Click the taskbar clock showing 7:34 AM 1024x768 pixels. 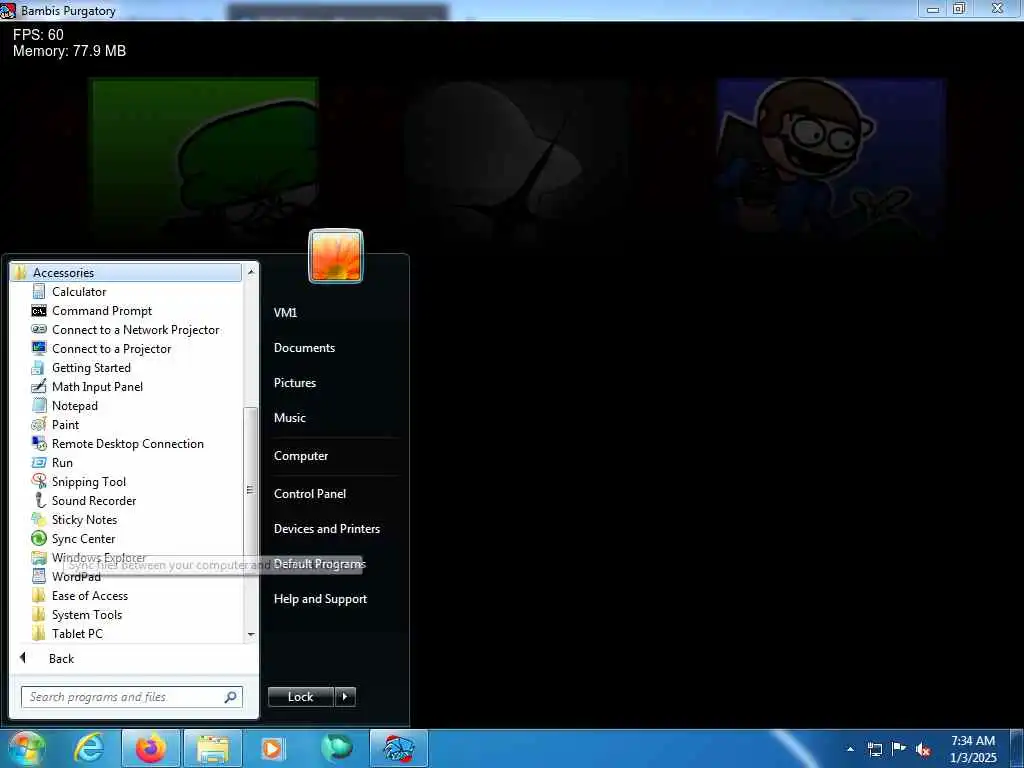point(973,749)
